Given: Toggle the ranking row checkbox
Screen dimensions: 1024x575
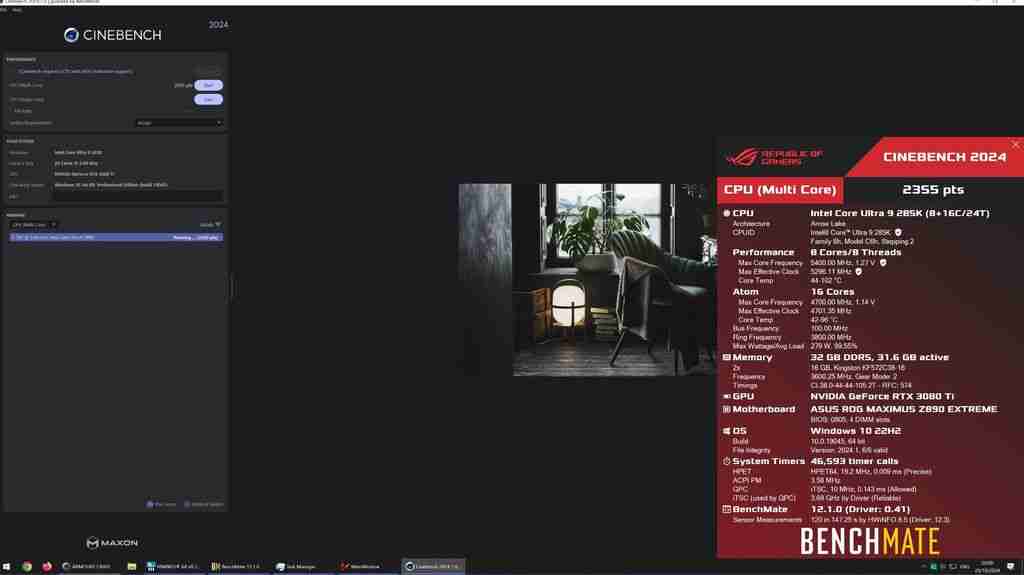Looking at the screenshot, I should point(12,238).
